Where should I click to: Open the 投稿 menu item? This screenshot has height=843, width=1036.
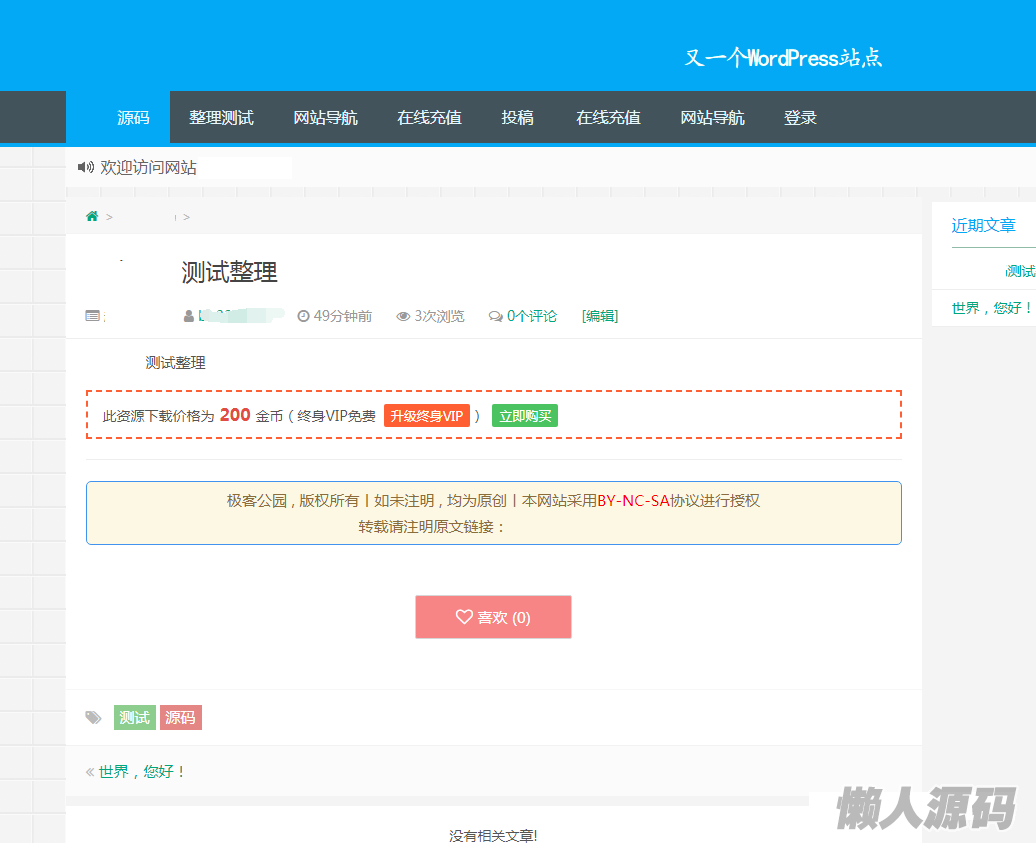click(x=517, y=118)
